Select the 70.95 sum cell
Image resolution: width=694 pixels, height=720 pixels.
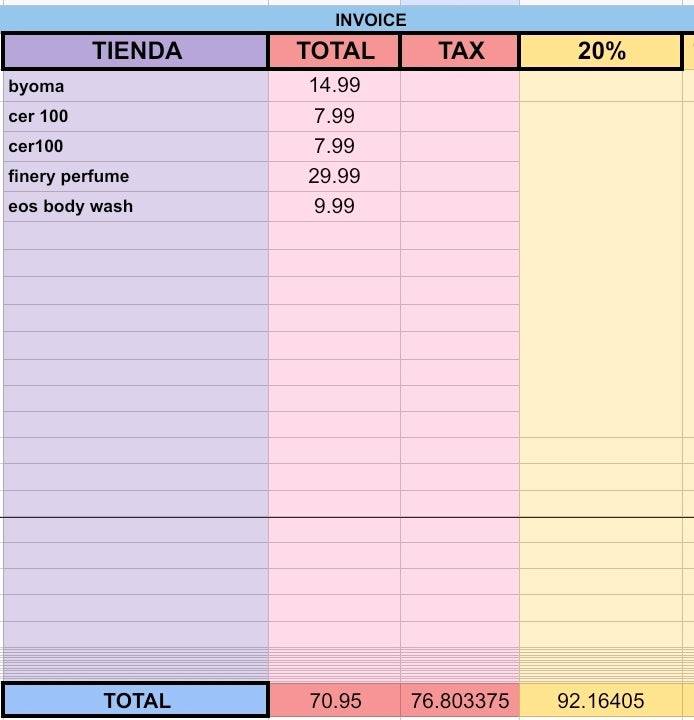click(335, 700)
